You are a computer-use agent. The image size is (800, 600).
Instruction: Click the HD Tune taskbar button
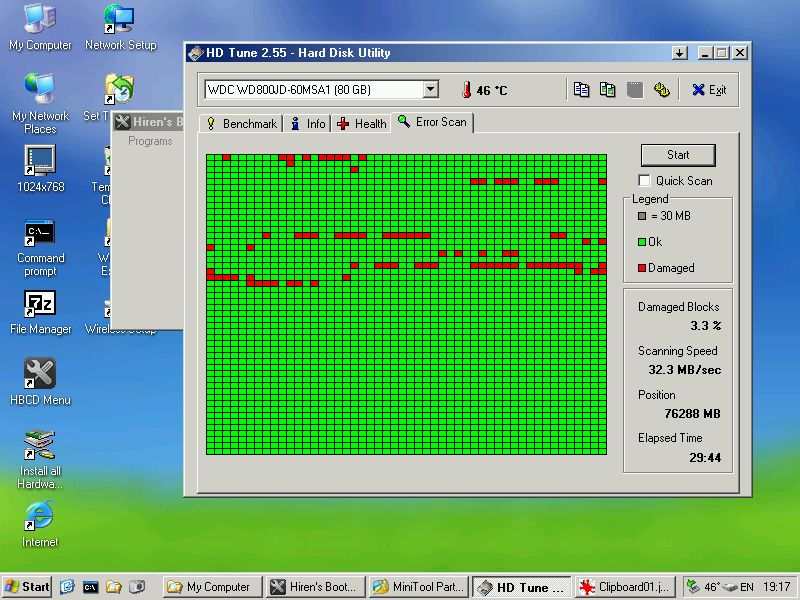point(521,587)
